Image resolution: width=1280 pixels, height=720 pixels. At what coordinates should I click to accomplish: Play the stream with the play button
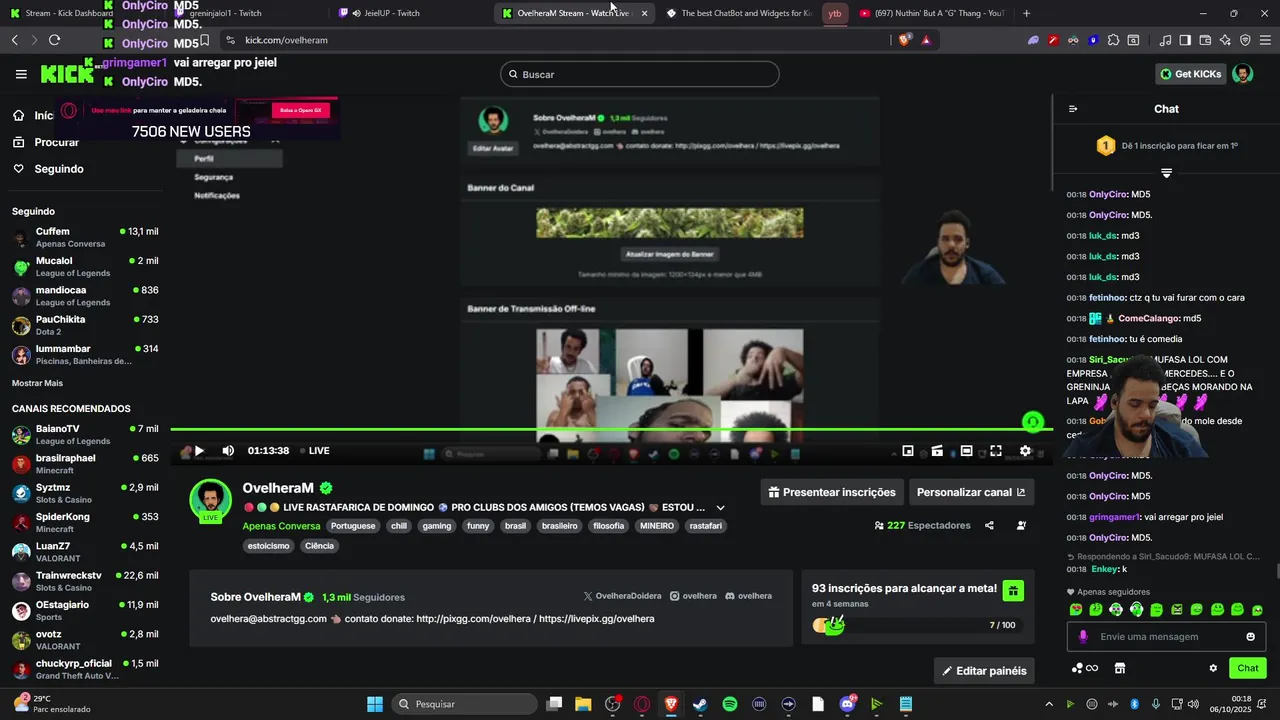coord(199,451)
